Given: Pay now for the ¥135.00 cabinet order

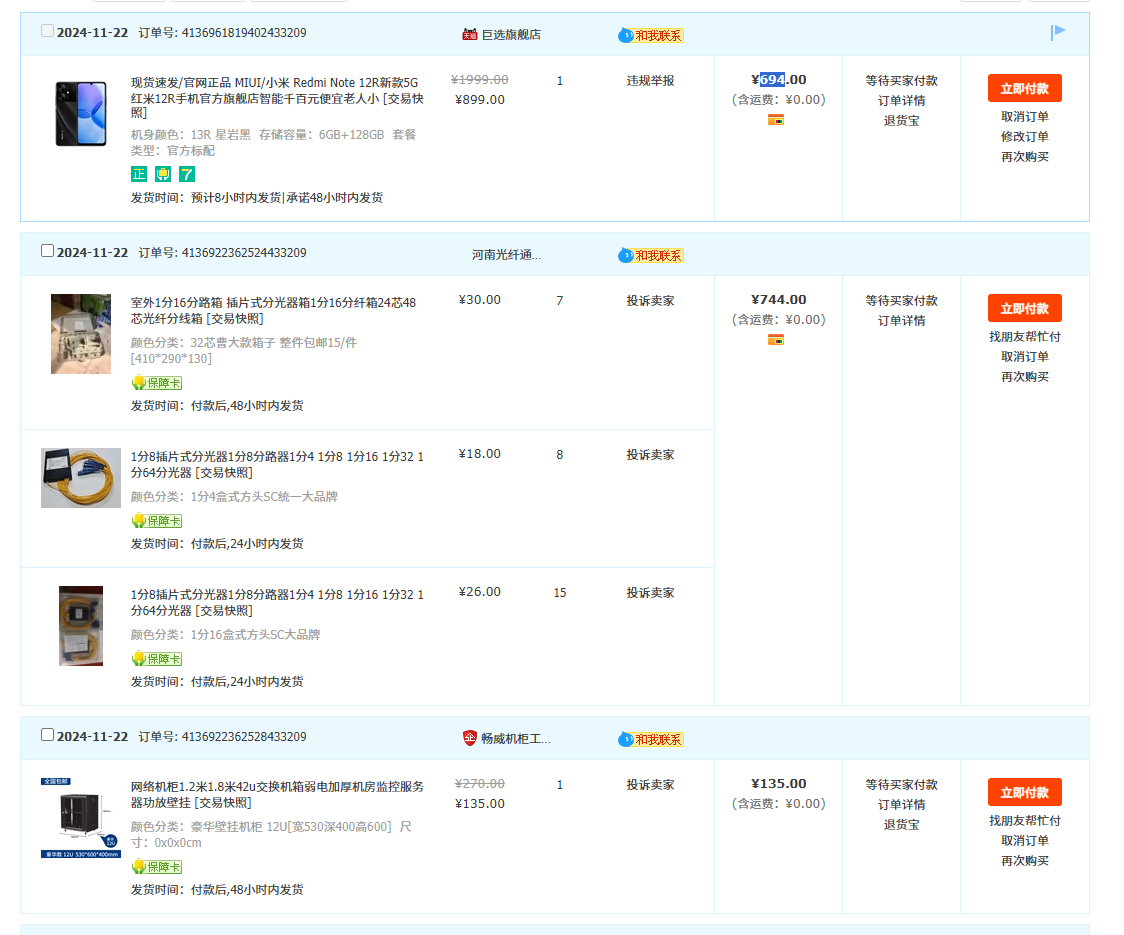Looking at the screenshot, I should tap(1024, 792).
